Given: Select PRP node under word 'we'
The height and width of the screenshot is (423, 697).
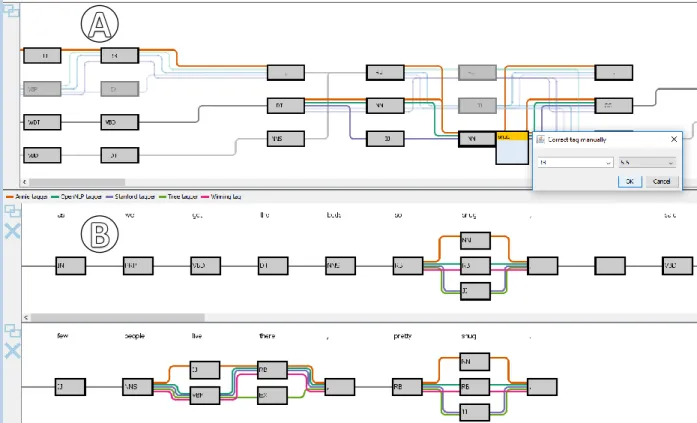Looking at the screenshot, I should (138, 266).
